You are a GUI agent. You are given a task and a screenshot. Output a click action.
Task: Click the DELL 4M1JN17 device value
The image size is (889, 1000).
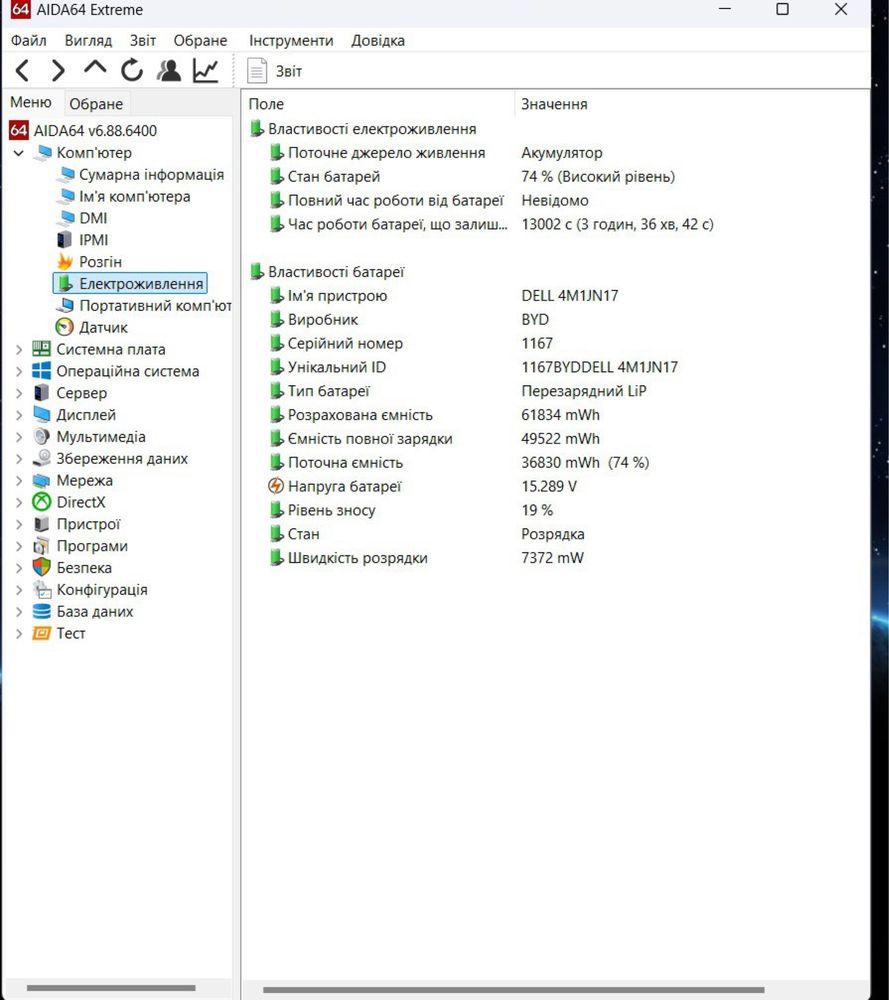pyautogui.click(x=569, y=295)
